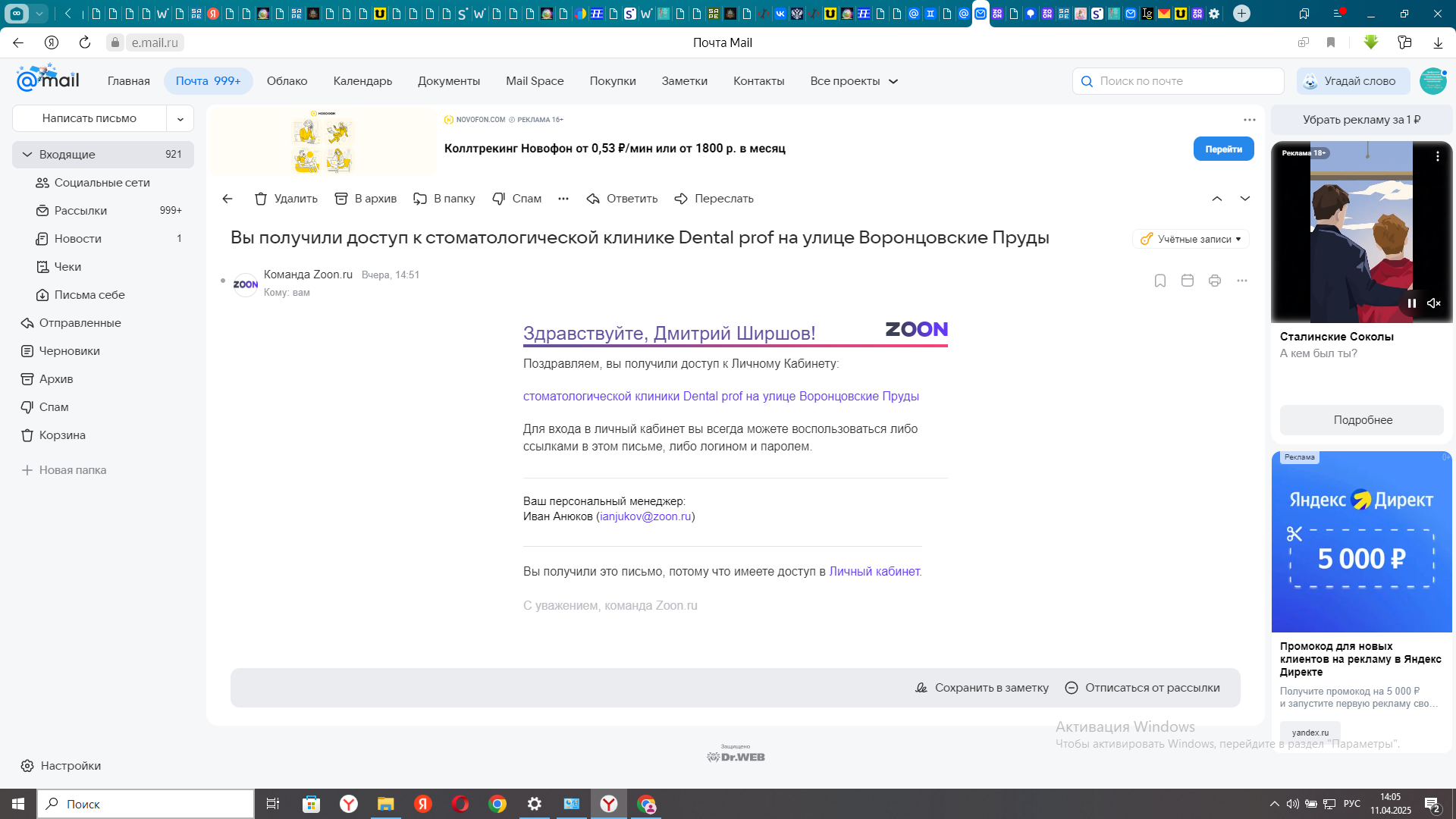Print the email with printer icon

(x=1215, y=281)
